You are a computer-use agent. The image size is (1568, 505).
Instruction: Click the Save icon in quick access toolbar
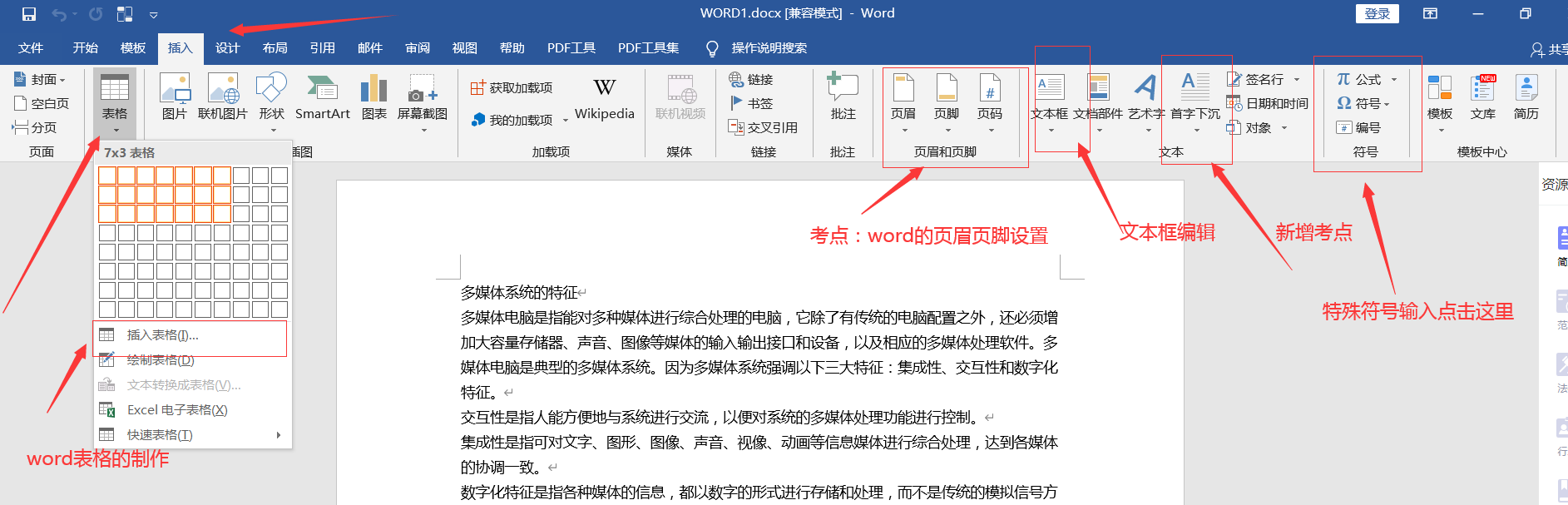click(29, 14)
